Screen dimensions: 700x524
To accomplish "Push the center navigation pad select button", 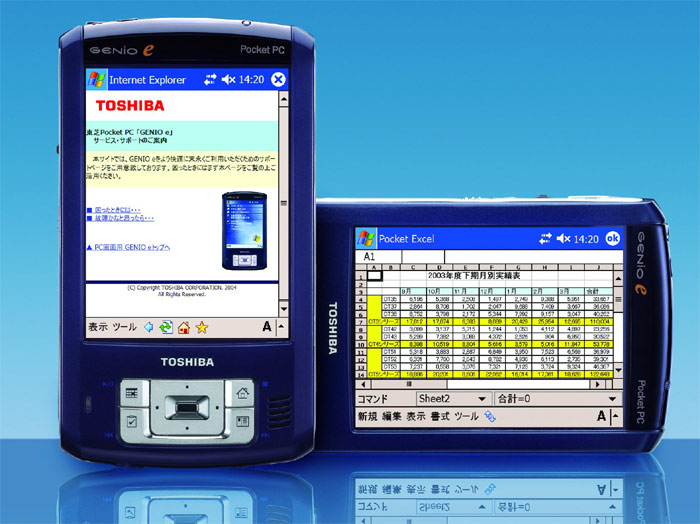I will coord(187,407).
